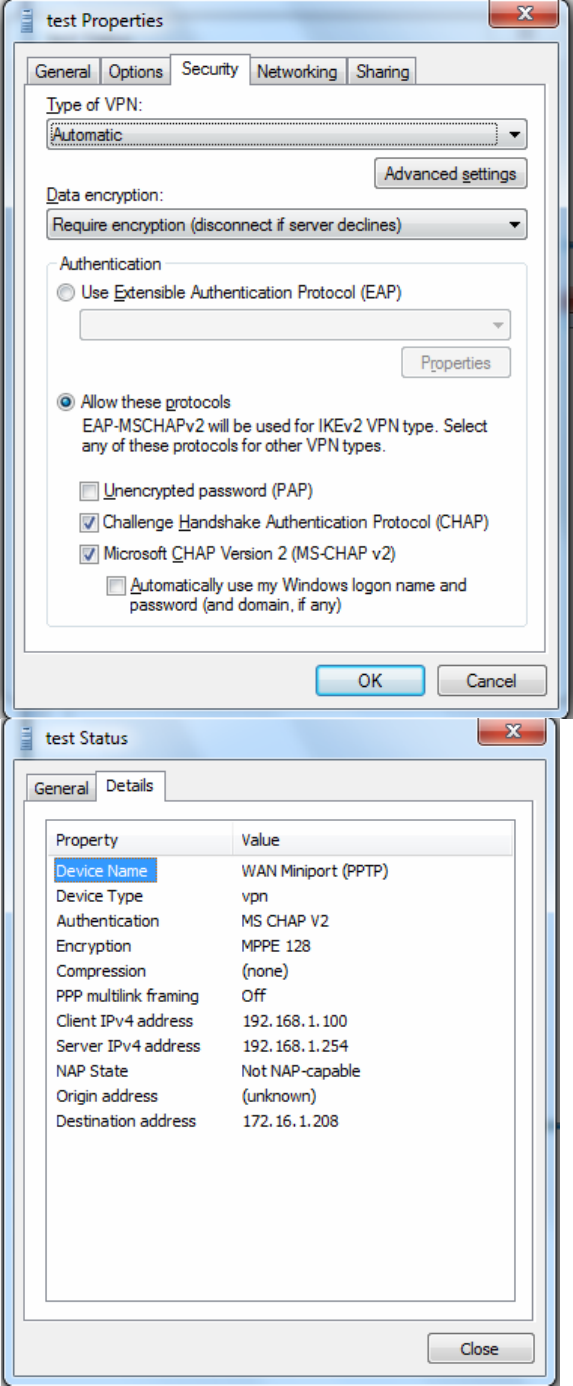Go to the Sharing tab

coord(382,72)
